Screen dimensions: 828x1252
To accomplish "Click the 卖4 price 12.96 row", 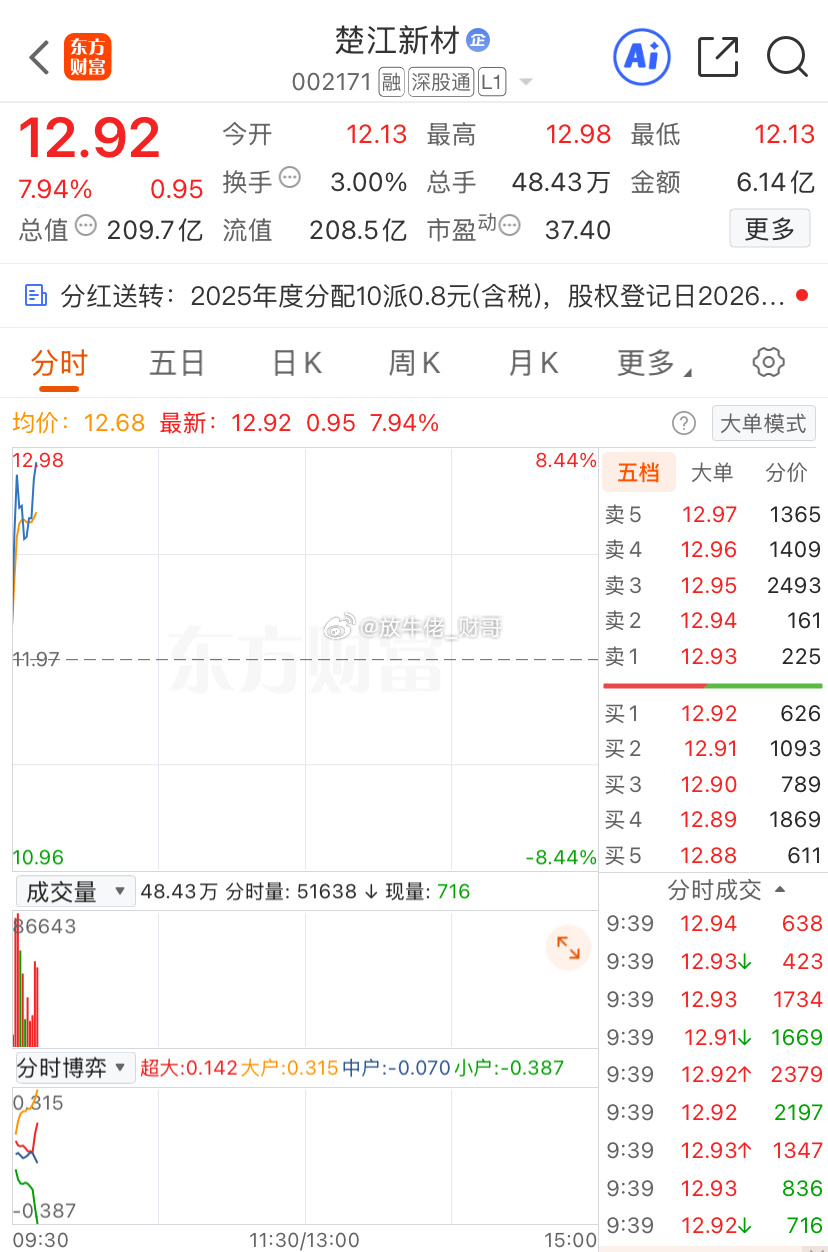I will pos(712,550).
